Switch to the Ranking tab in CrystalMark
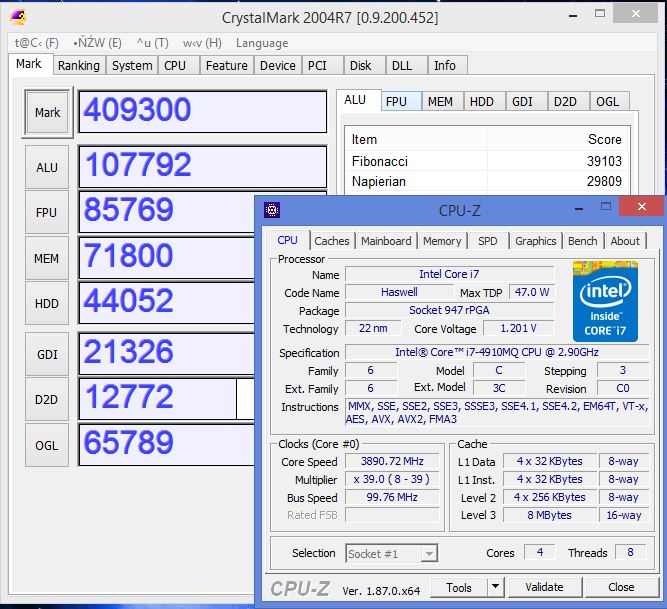The width and height of the screenshot is (667, 609). pos(79,65)
